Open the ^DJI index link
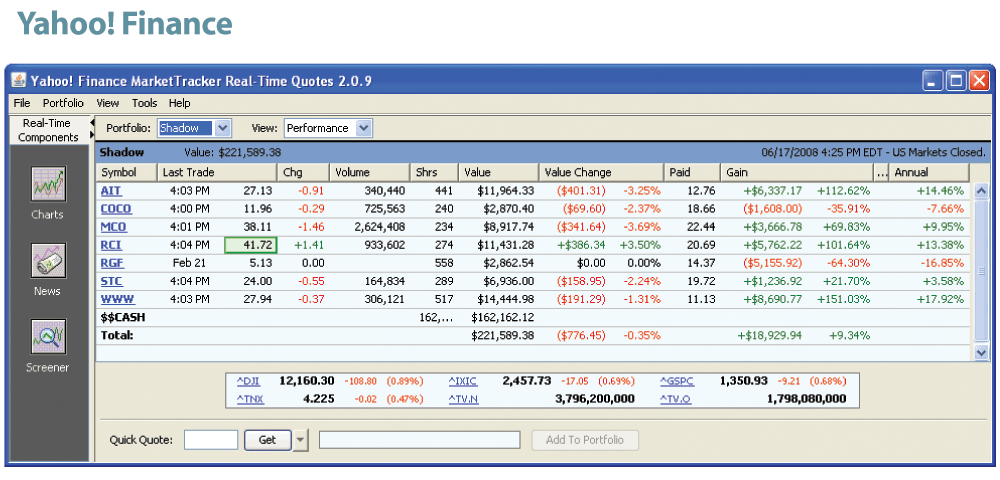The width and height of the screenshot is (1000, 480). [x=248, y=381]
